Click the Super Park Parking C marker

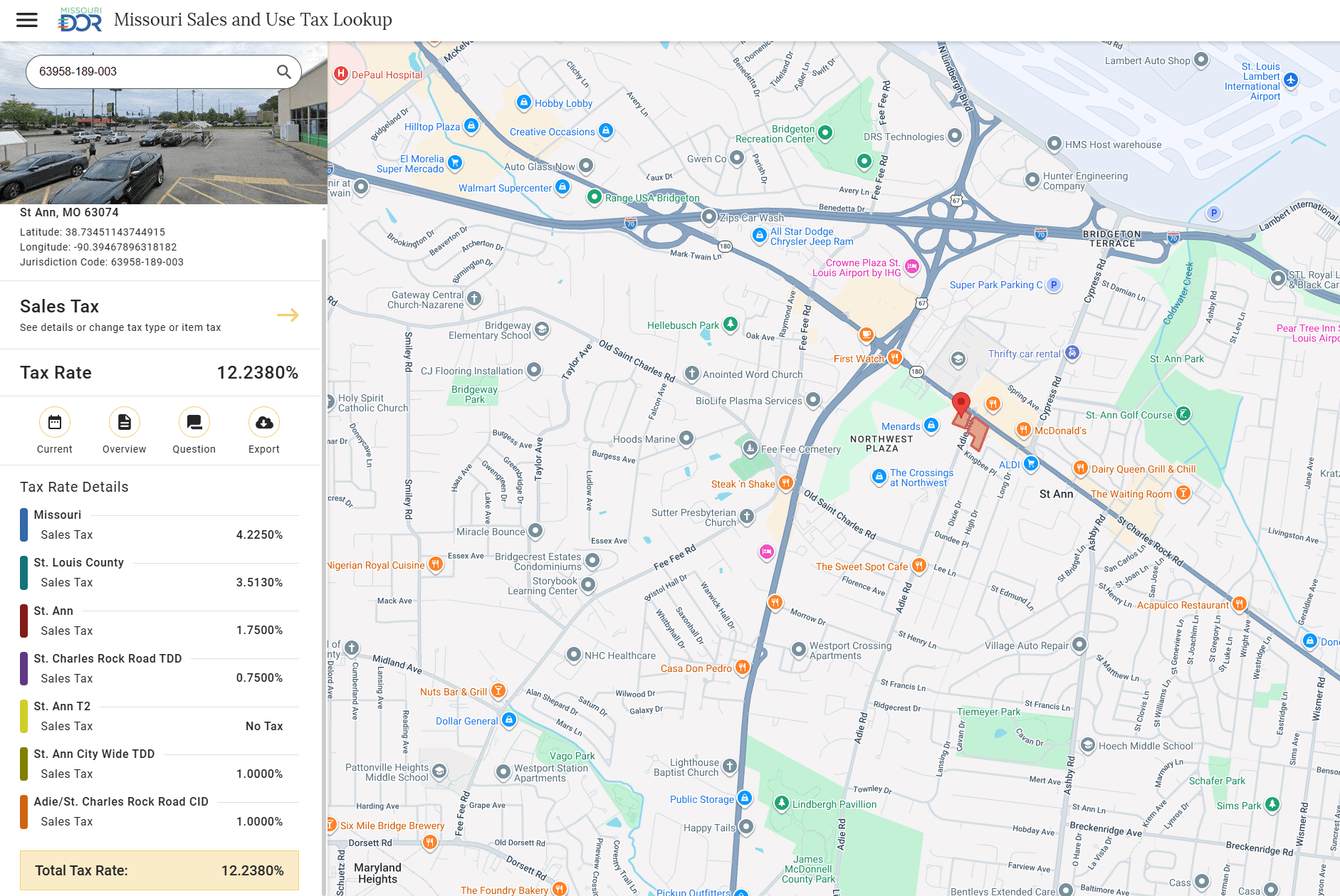tap(1054, 285)
